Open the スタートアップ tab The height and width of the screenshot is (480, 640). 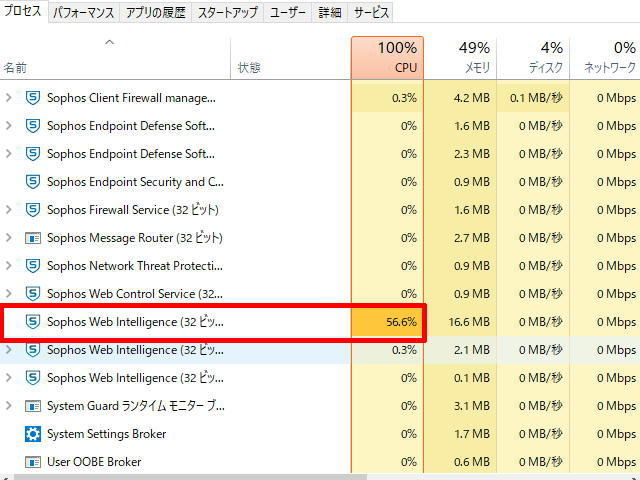point(228,13)
